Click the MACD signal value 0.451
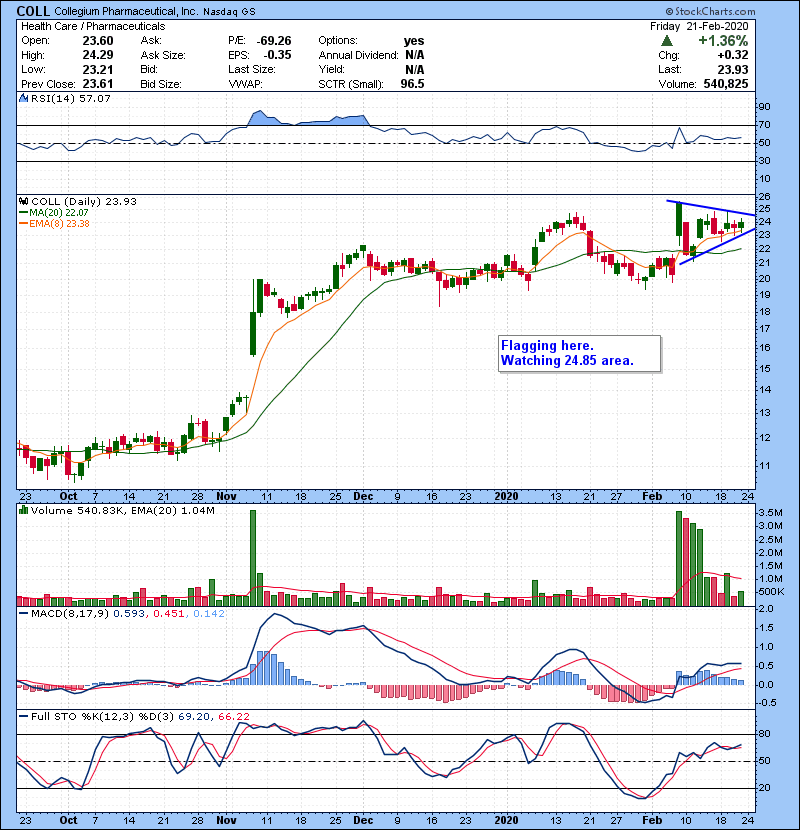Viewport: 800px width, 830px height. point(169,614)
